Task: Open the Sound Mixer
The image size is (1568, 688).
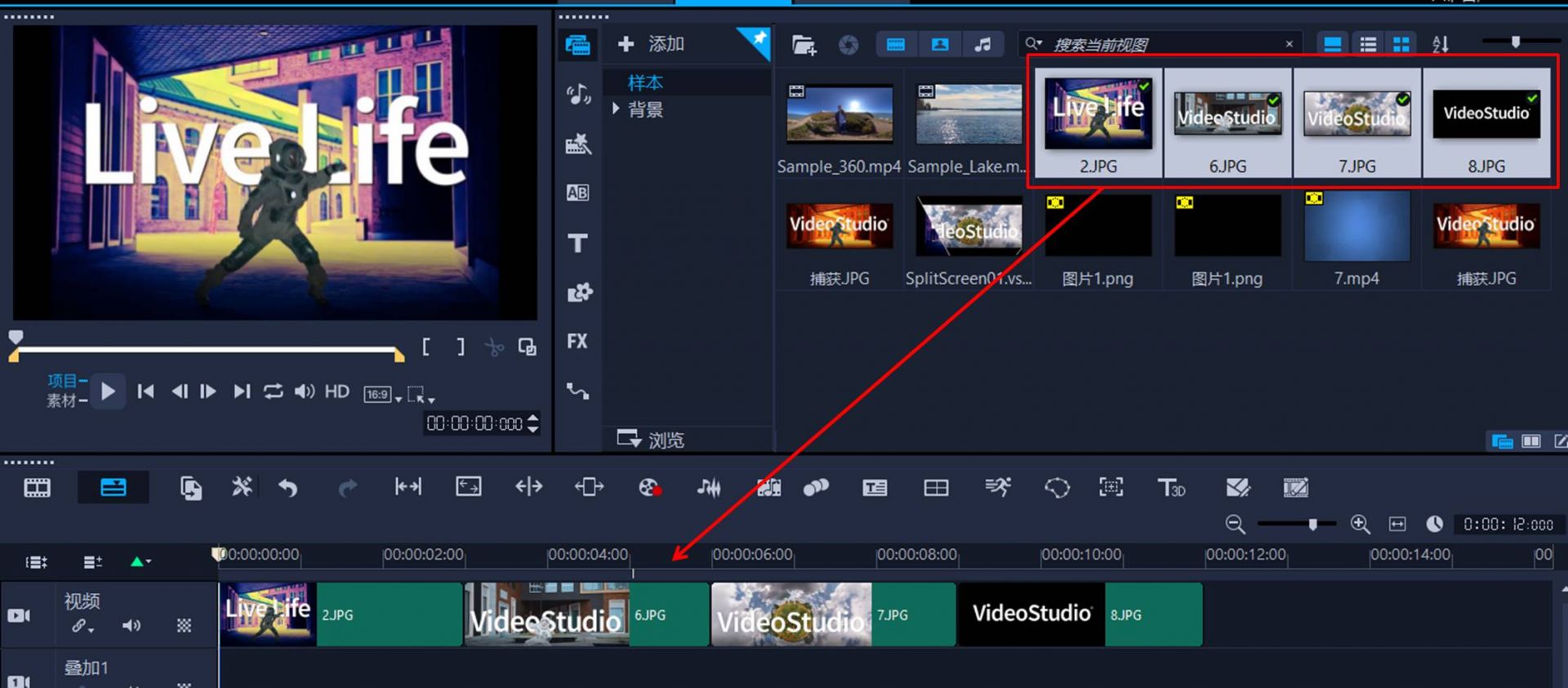Action: point(709,488)
